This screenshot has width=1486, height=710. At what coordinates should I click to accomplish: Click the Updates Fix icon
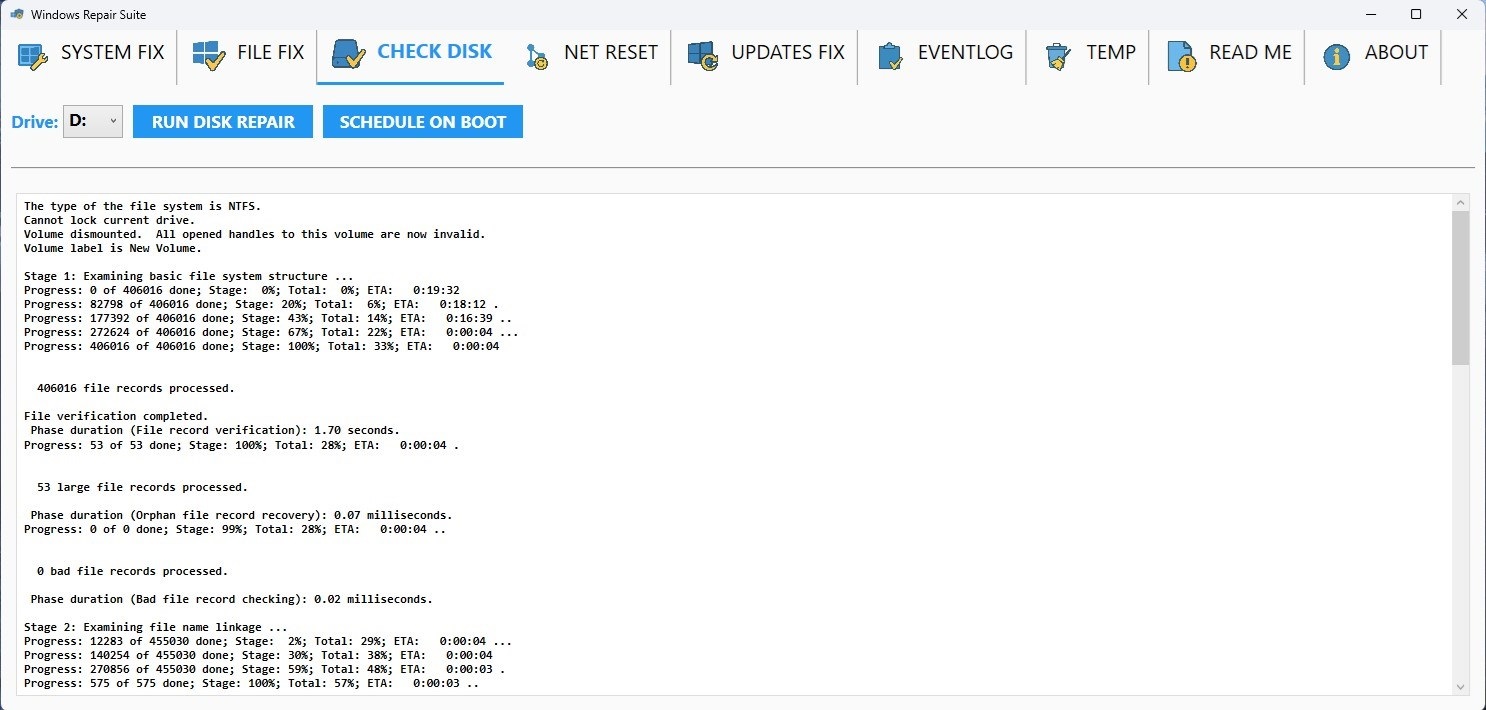tap(703, 55)
